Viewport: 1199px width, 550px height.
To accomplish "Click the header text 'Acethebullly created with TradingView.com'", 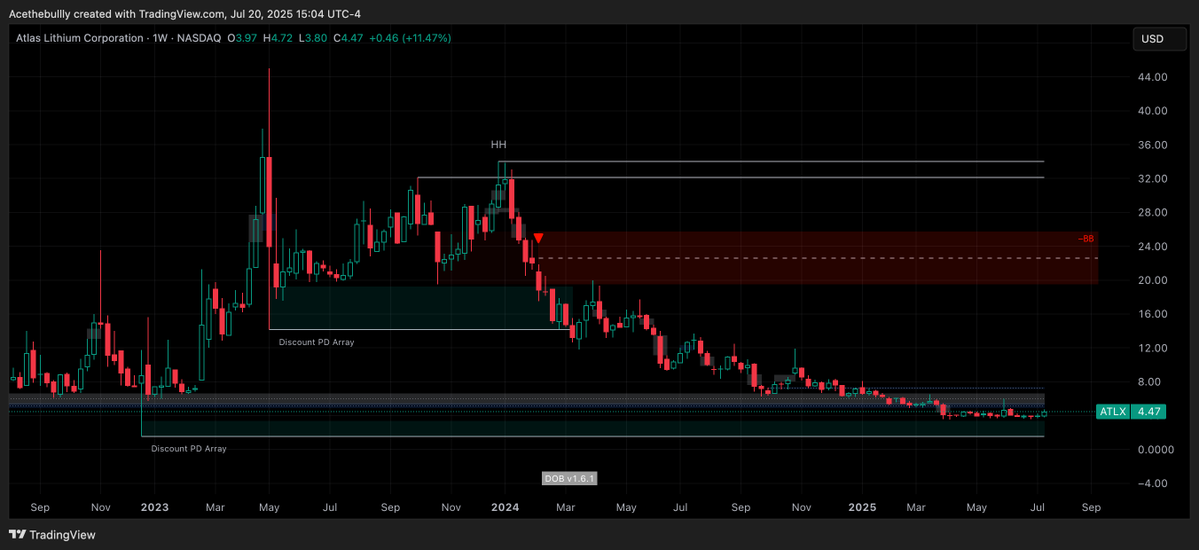I will 116,14.
